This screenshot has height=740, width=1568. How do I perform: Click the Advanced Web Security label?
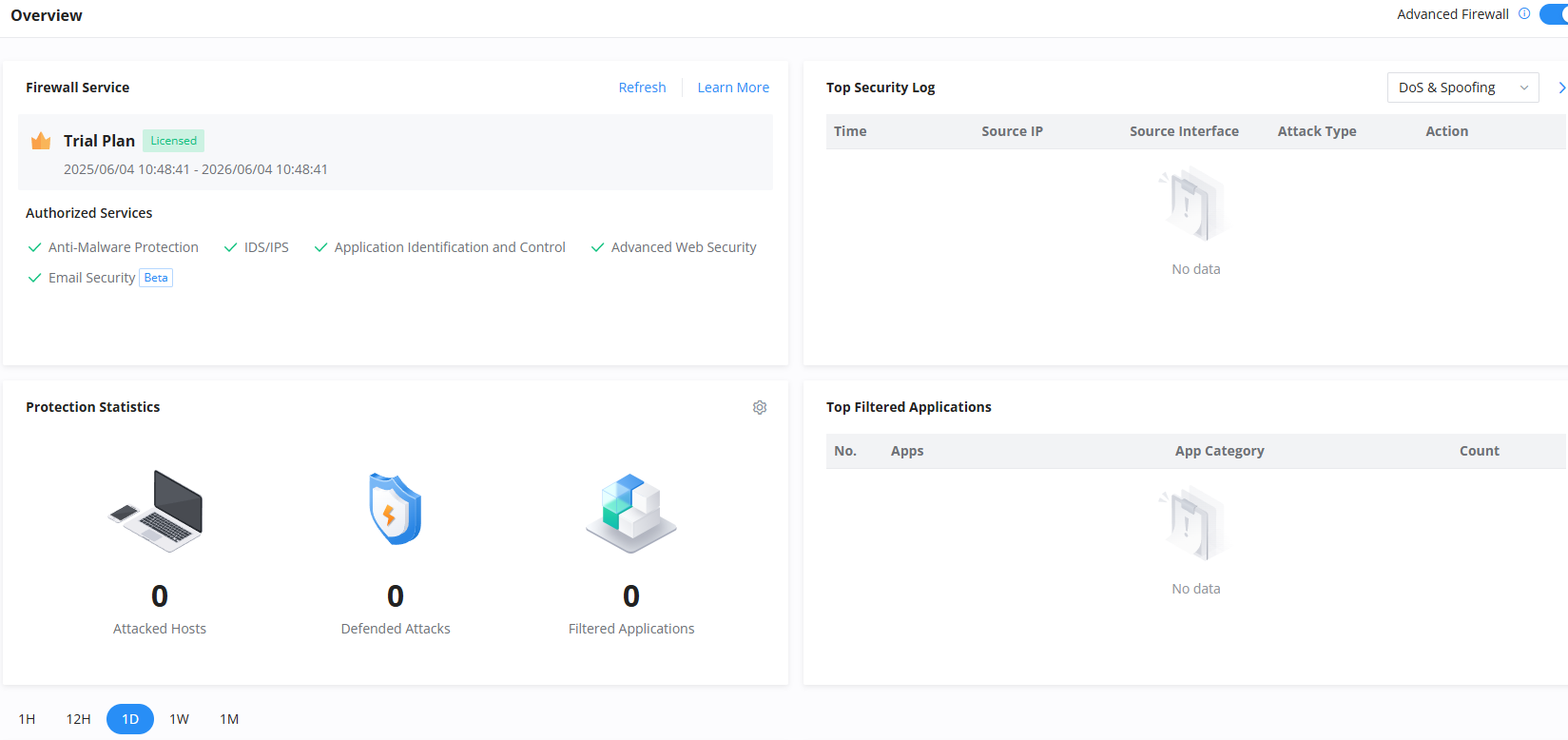(684, 247)
